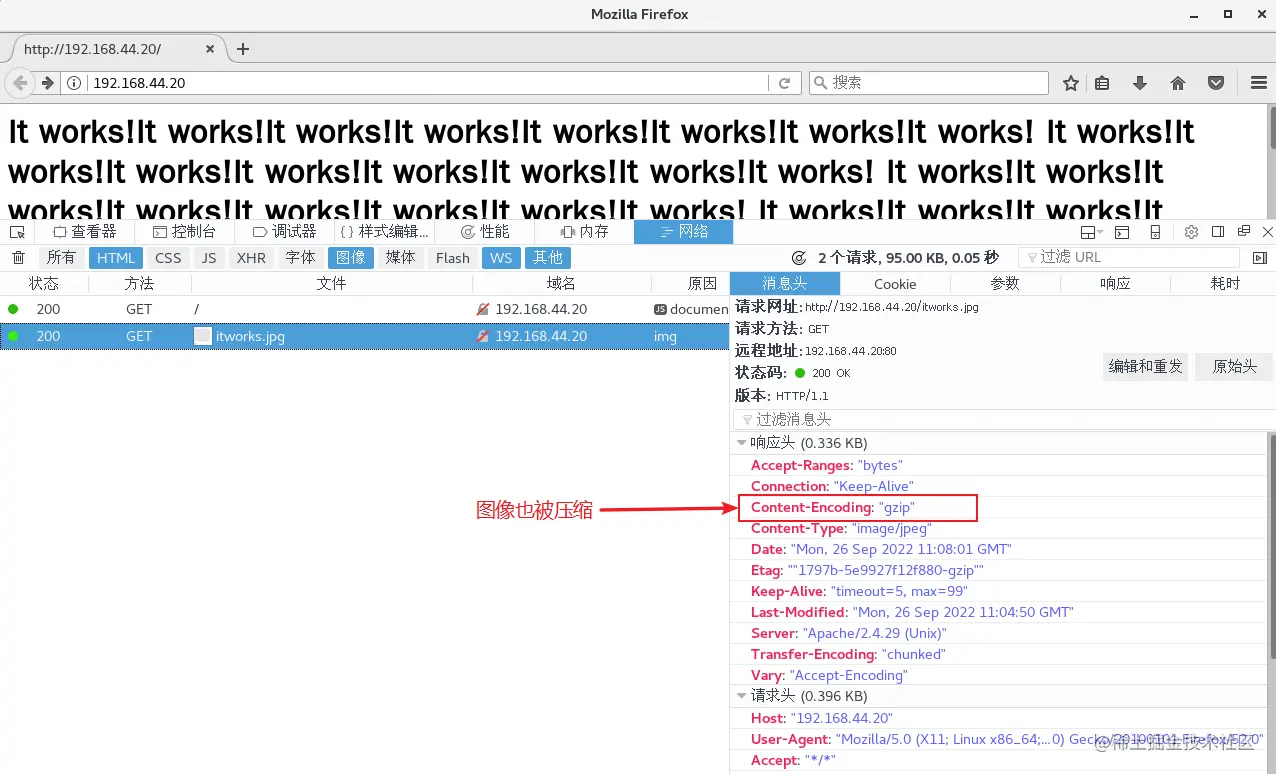1276x774 pixels.
Task: Toggle the 图像 (Images) filter
Action: click(x=351, y=257)
